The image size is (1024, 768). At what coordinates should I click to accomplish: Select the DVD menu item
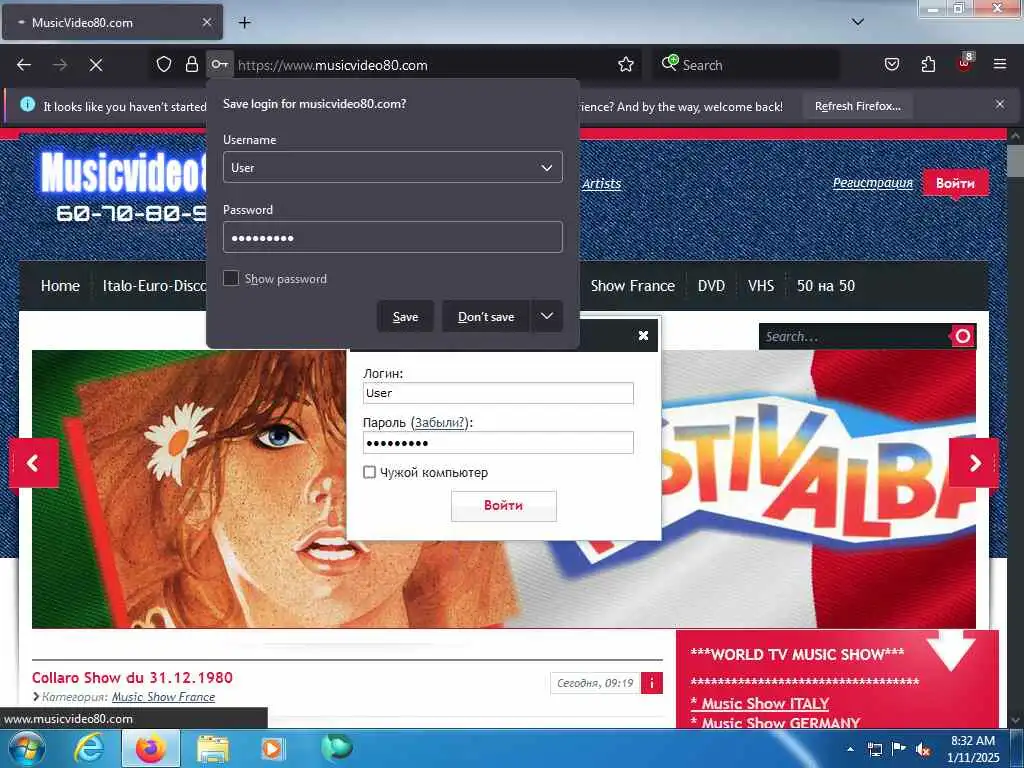coord(711,285)
